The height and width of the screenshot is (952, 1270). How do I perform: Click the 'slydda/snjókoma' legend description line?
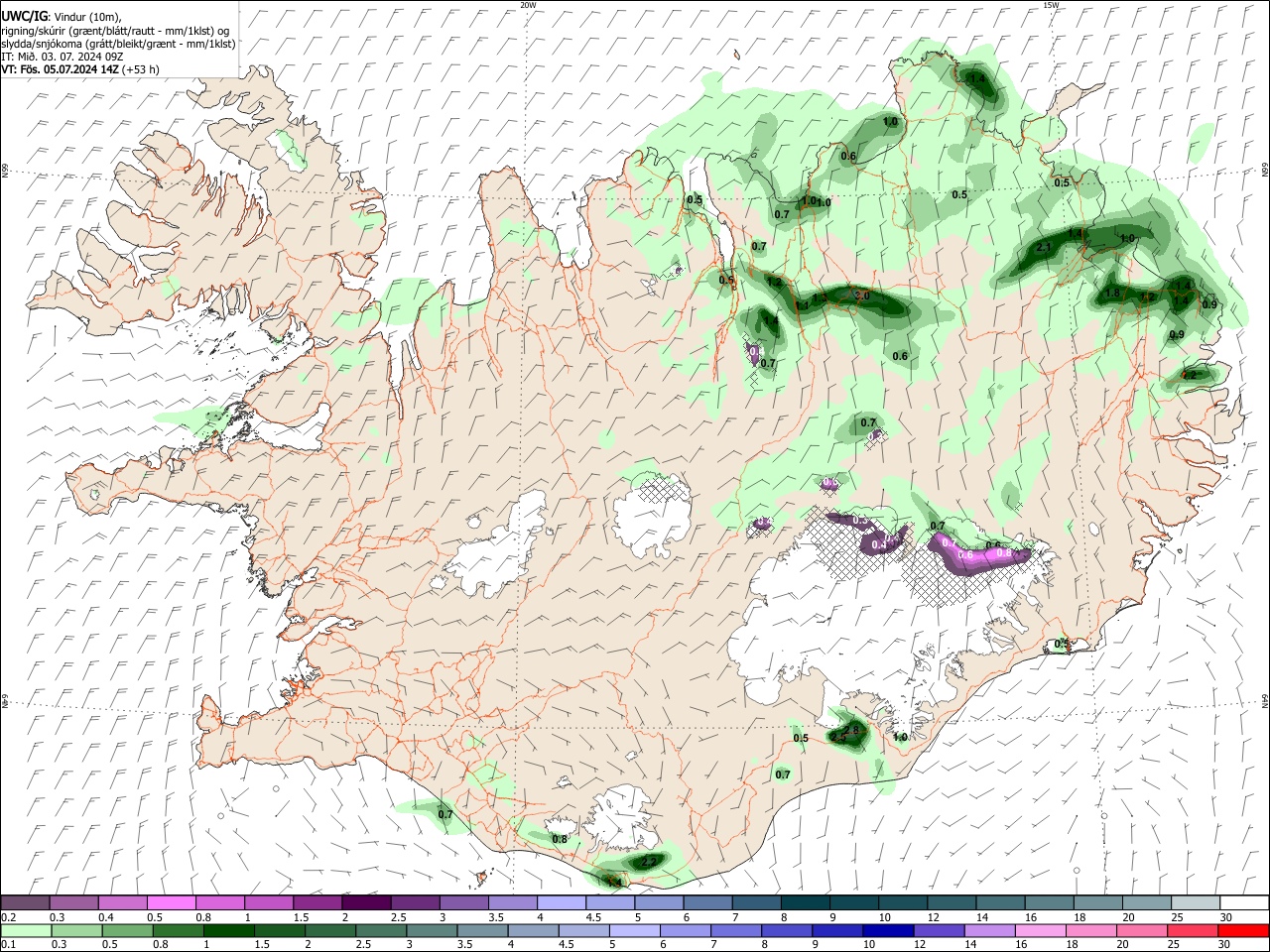coord(118,44)
